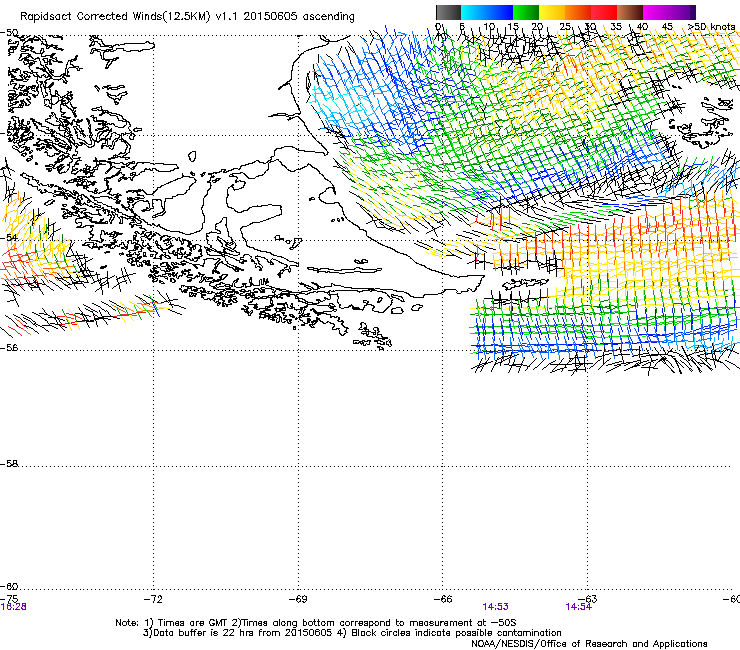Click the '-54' latitude label
This screenshot has height=650, width=740.
click(x=9, y=238)
